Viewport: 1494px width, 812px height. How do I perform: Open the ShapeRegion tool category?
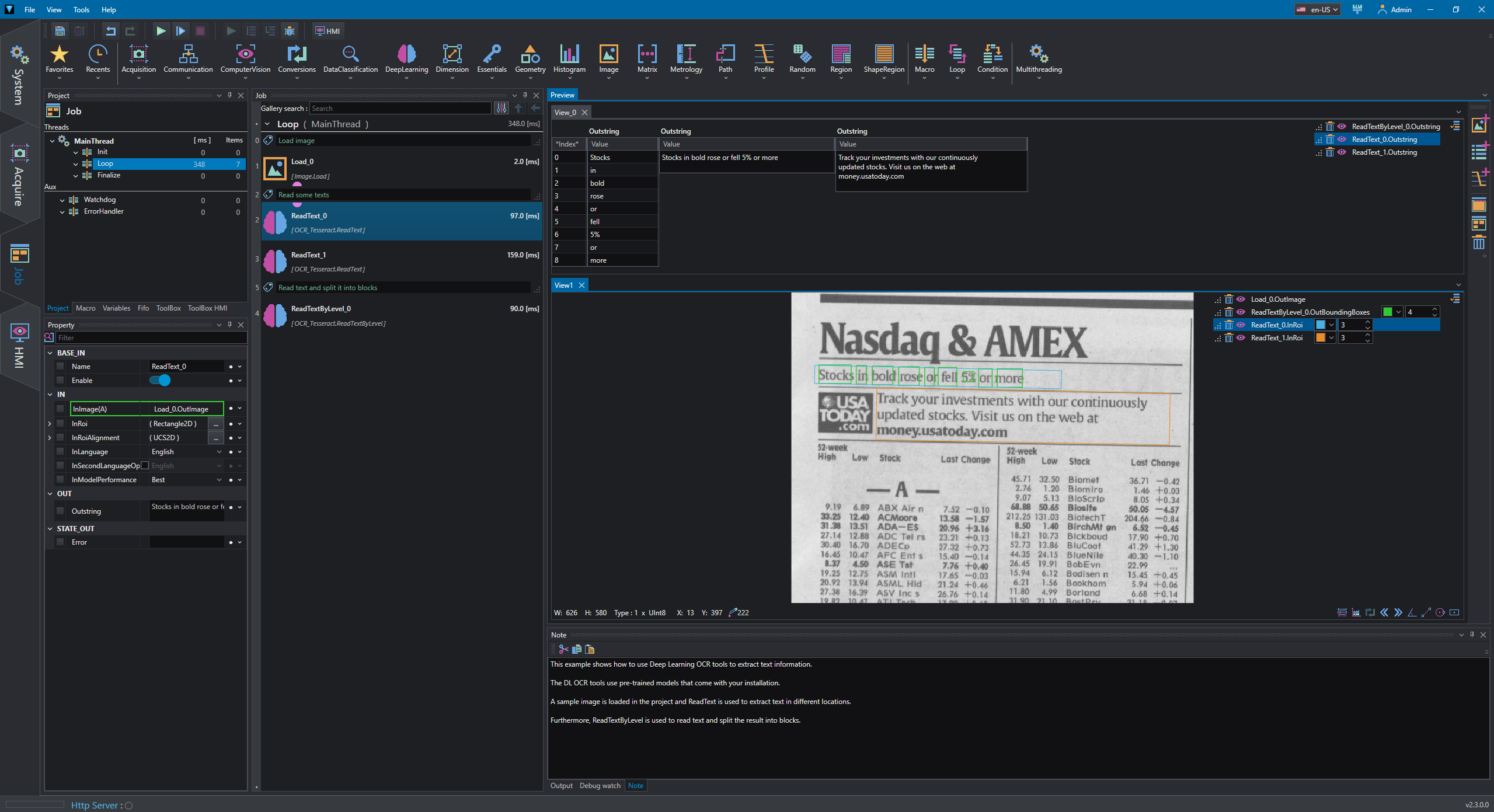click(x=884, y=59)
